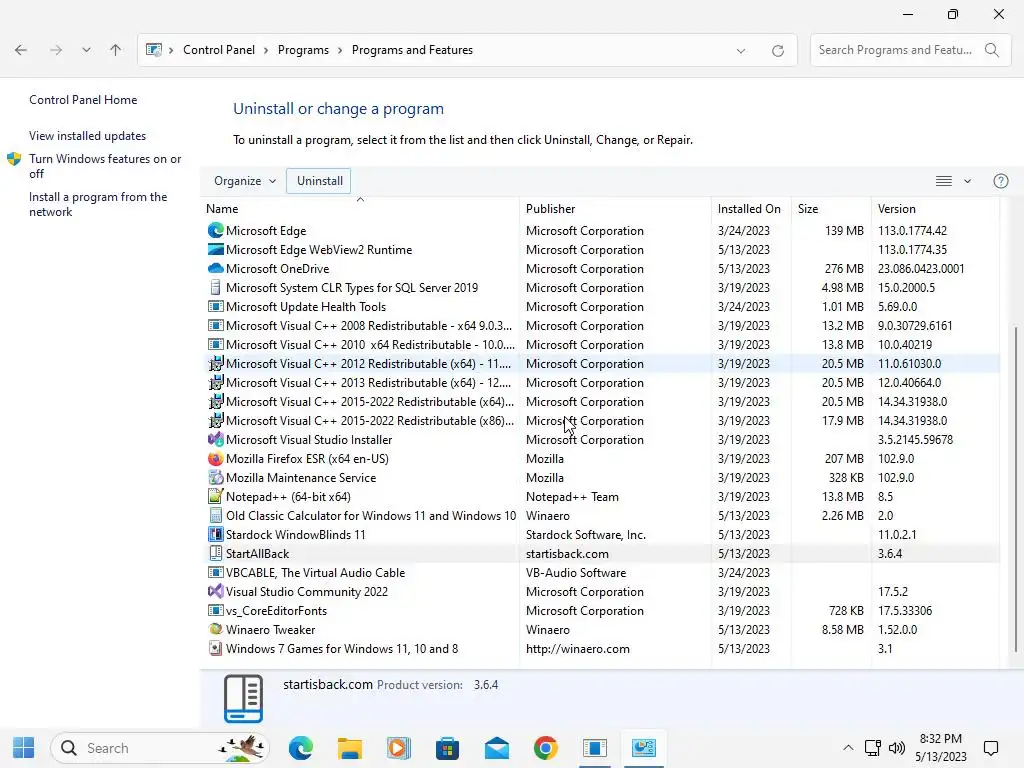Open Google Chrome from the taskbar

tap(545, 748)
